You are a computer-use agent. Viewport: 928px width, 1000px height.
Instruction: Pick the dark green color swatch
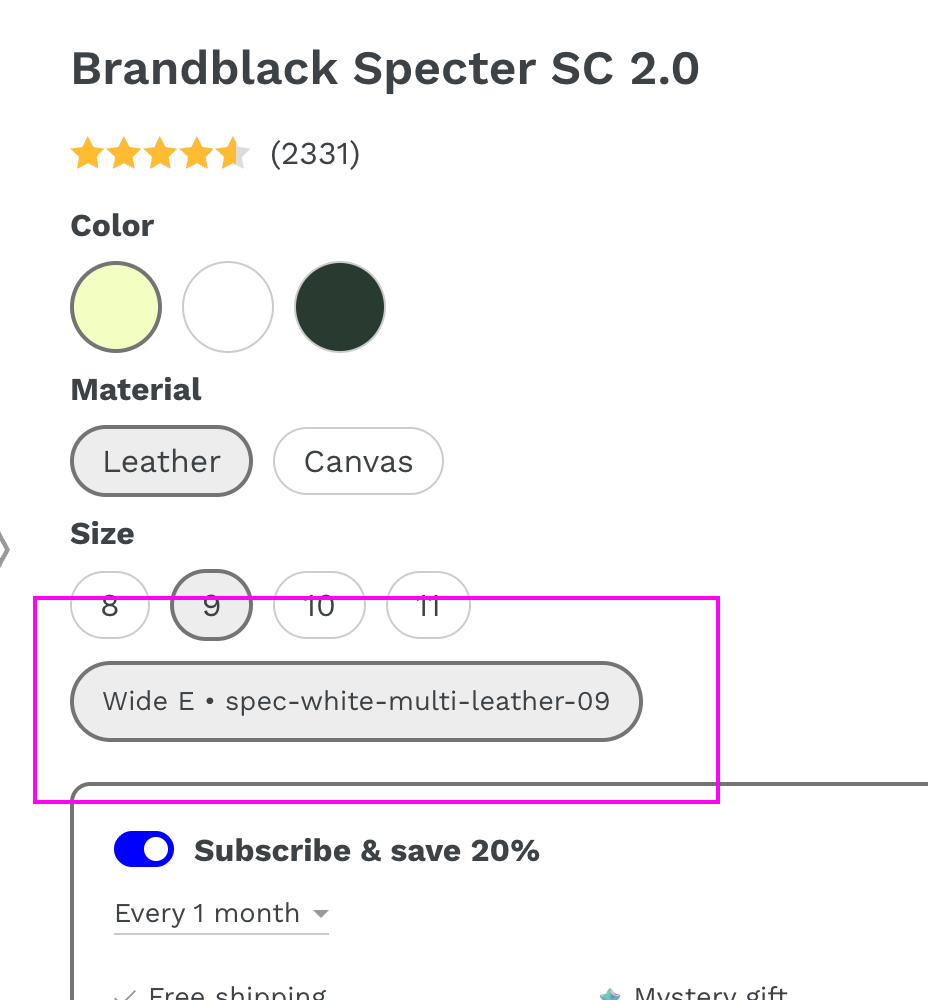[340, 307]
